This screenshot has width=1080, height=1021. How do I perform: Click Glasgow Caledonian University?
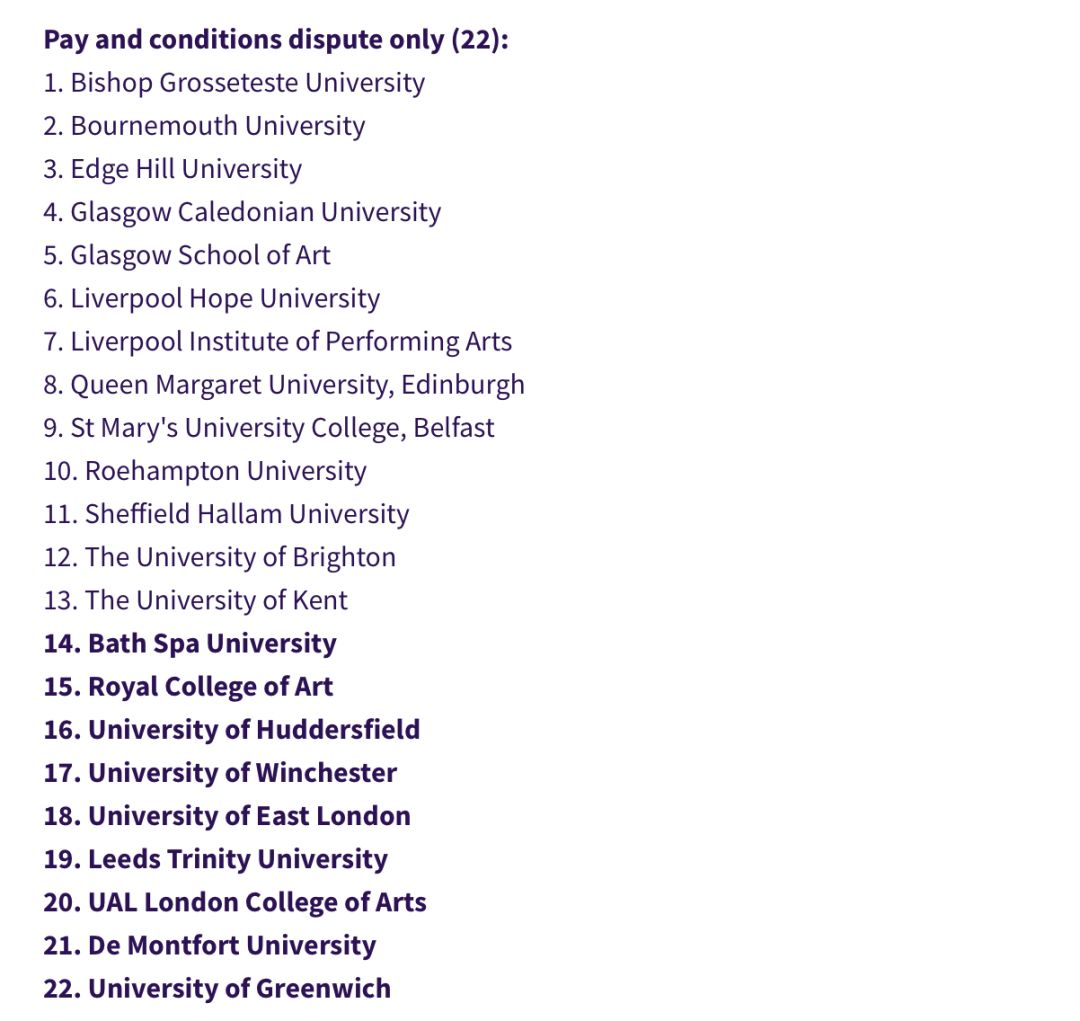[255, 212]
